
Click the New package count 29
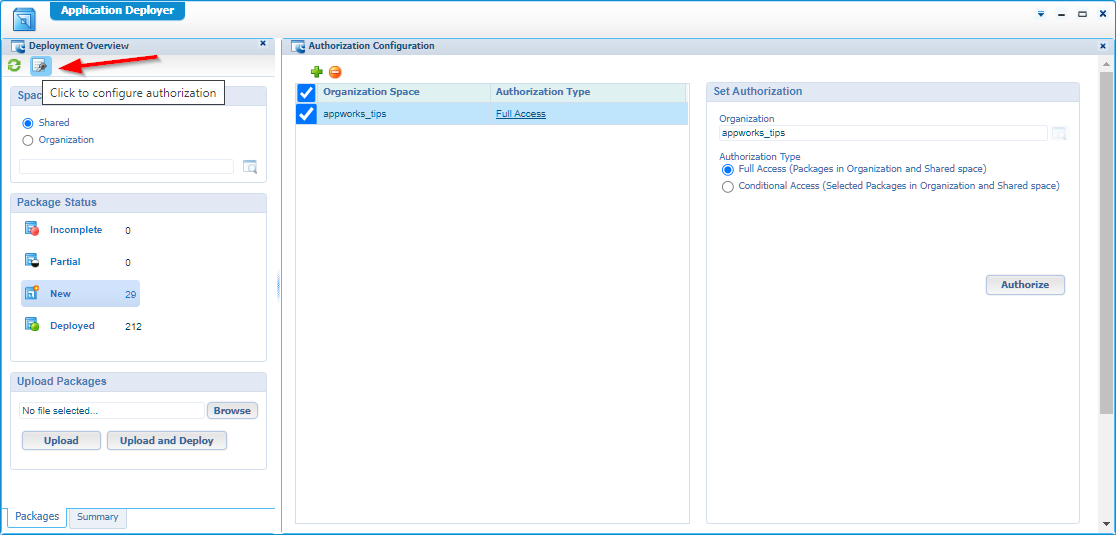point(131,294)
